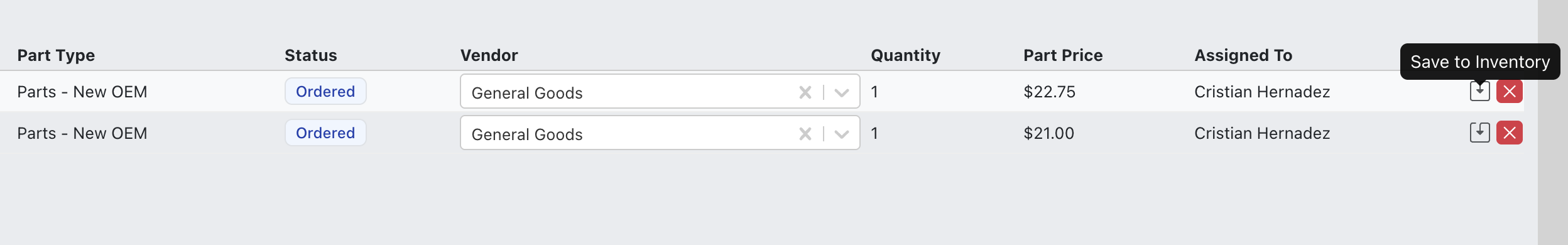Click the Assigned To column header
The height and width of the screenshot is (245, 1568).
(x=1243, y=55)
